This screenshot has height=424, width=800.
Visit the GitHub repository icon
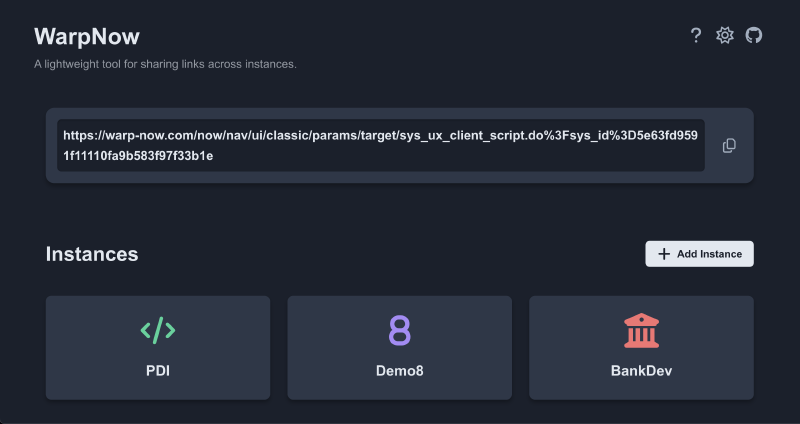tap(753, 35)
